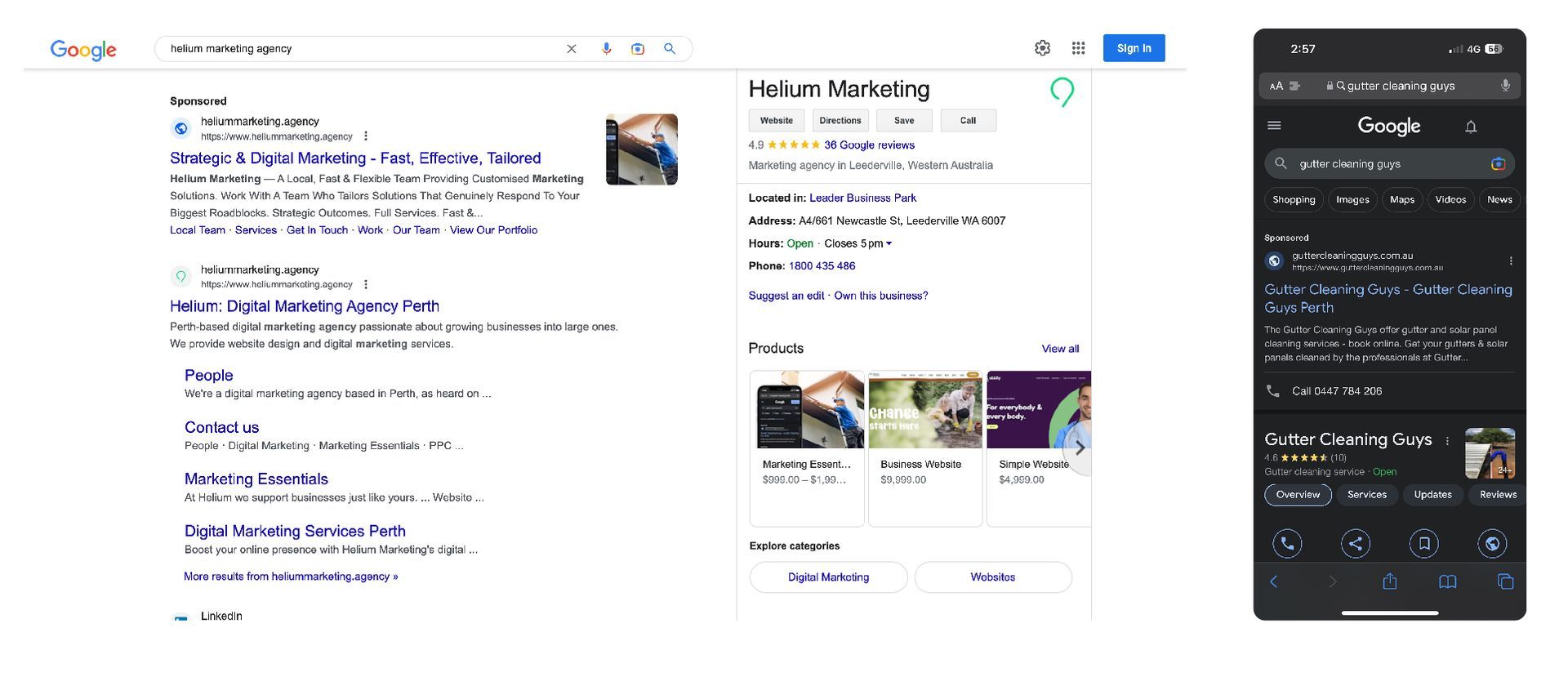Viewport: 1568px width, 677px height.
Task: Open the Marketing Essentials sitelink
Action: [x=256, y=479]
